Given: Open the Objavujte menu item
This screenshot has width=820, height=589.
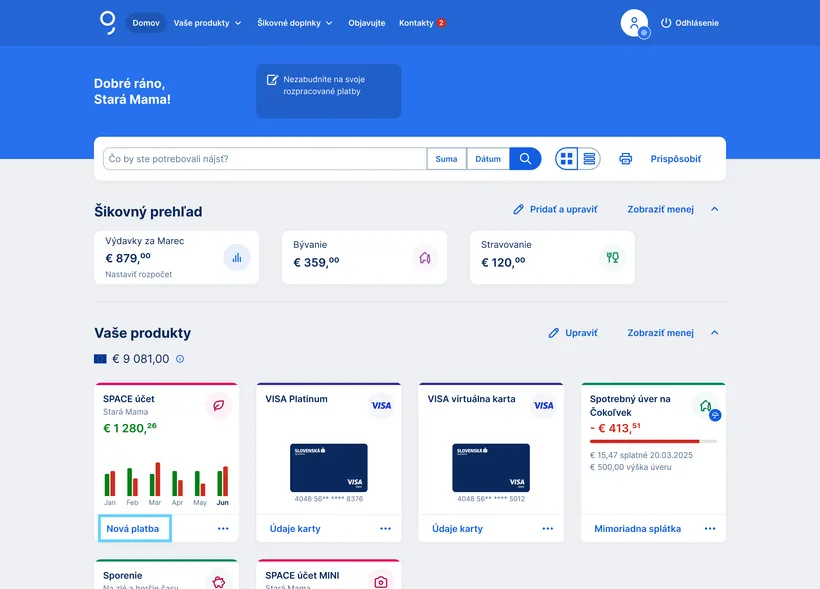Looking at the screenshot, I should coord(366,23).
